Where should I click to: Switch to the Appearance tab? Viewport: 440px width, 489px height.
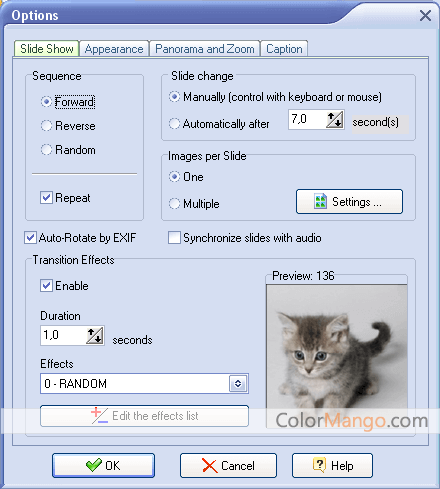(114, 49)
